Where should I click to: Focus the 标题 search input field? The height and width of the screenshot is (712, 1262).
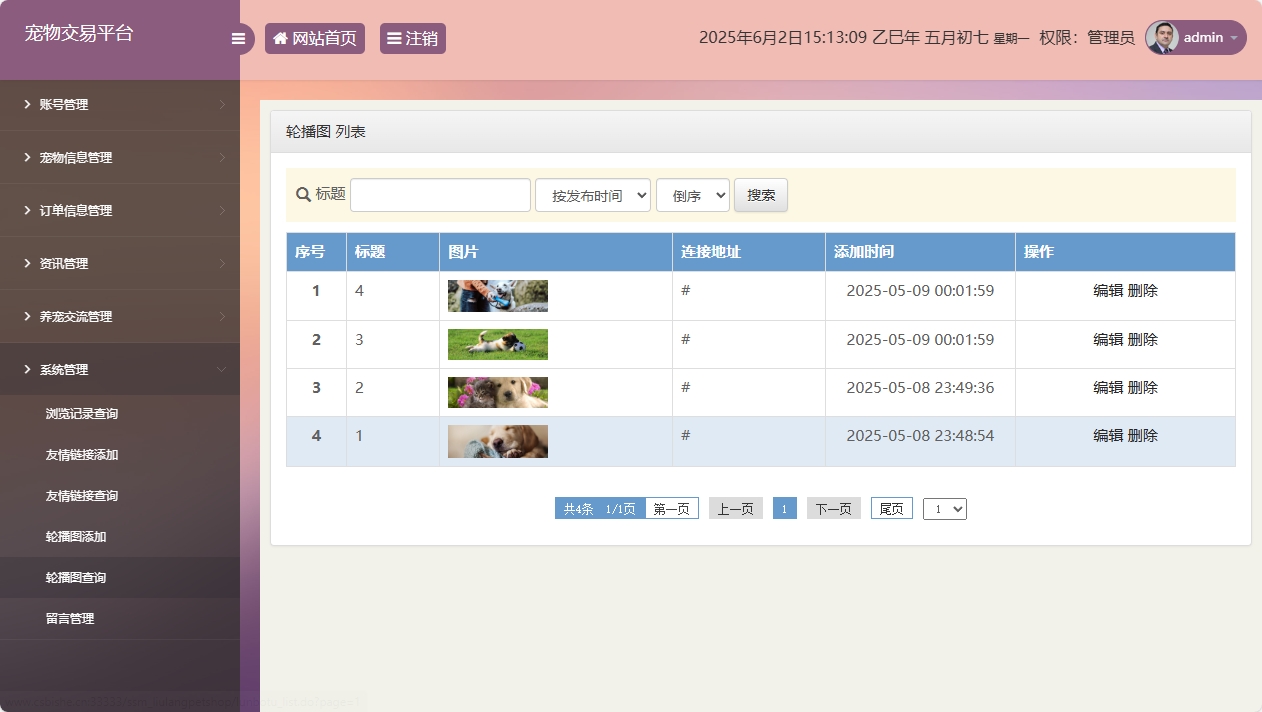click(x=440, y=195)
